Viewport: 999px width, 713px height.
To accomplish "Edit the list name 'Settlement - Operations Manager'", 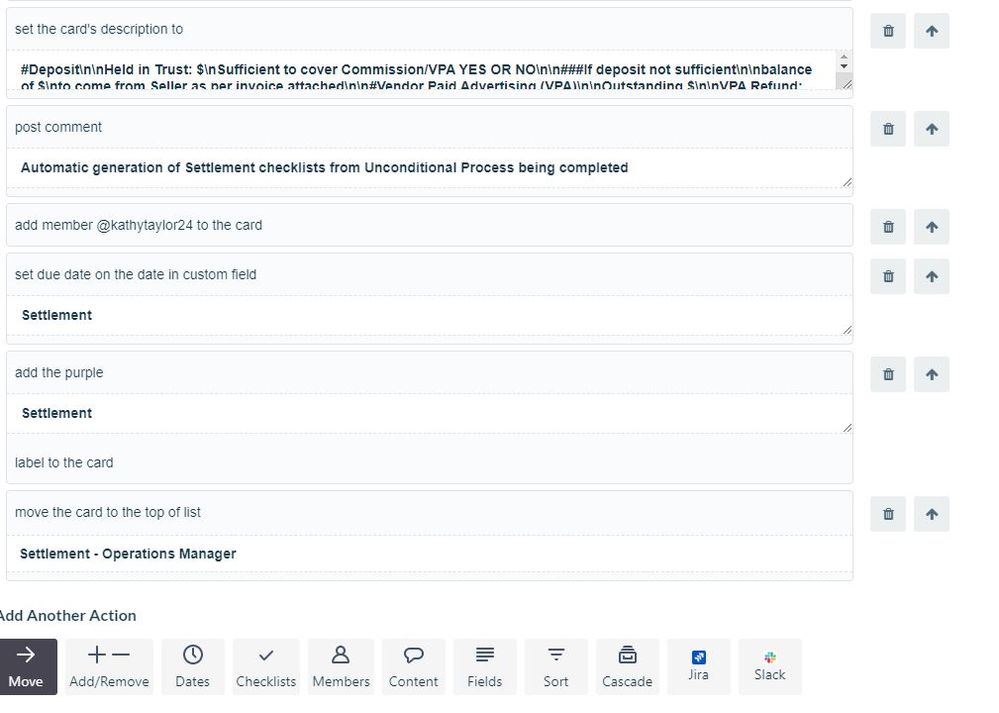I will coord(429,554).
